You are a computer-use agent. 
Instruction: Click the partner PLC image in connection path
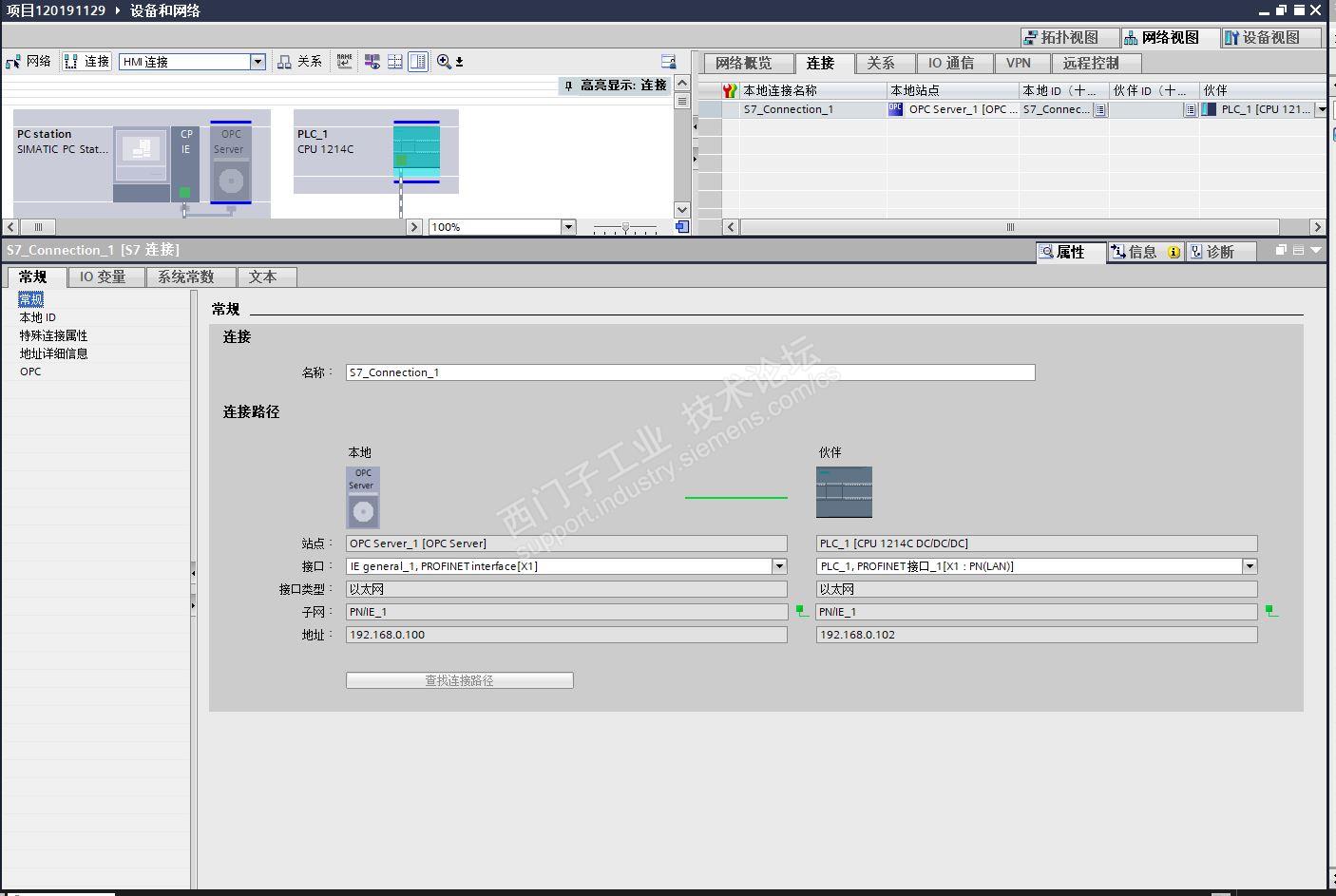click(844, 491)
